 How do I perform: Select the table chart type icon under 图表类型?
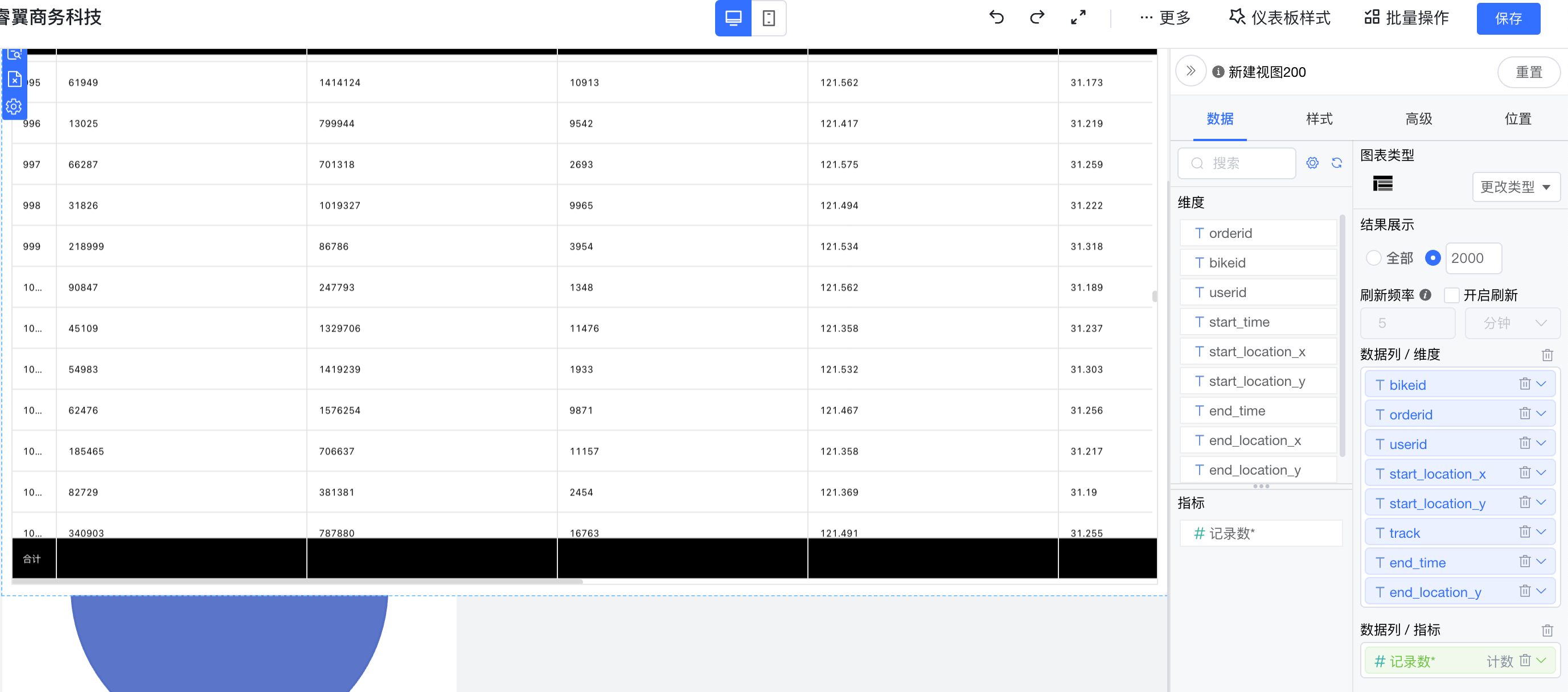click(x=1382, y=183)
